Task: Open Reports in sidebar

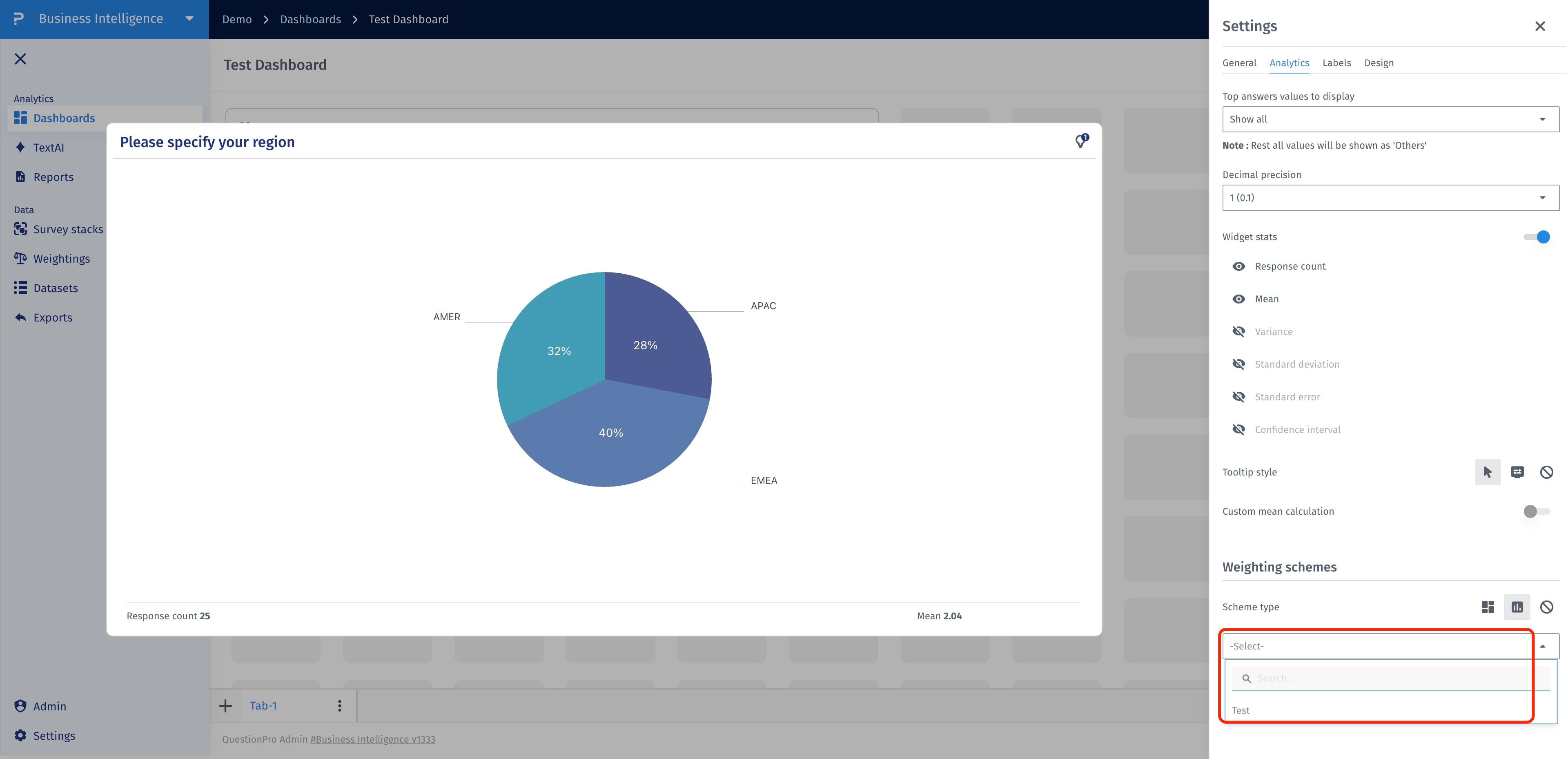Action: tap(53, 176)
